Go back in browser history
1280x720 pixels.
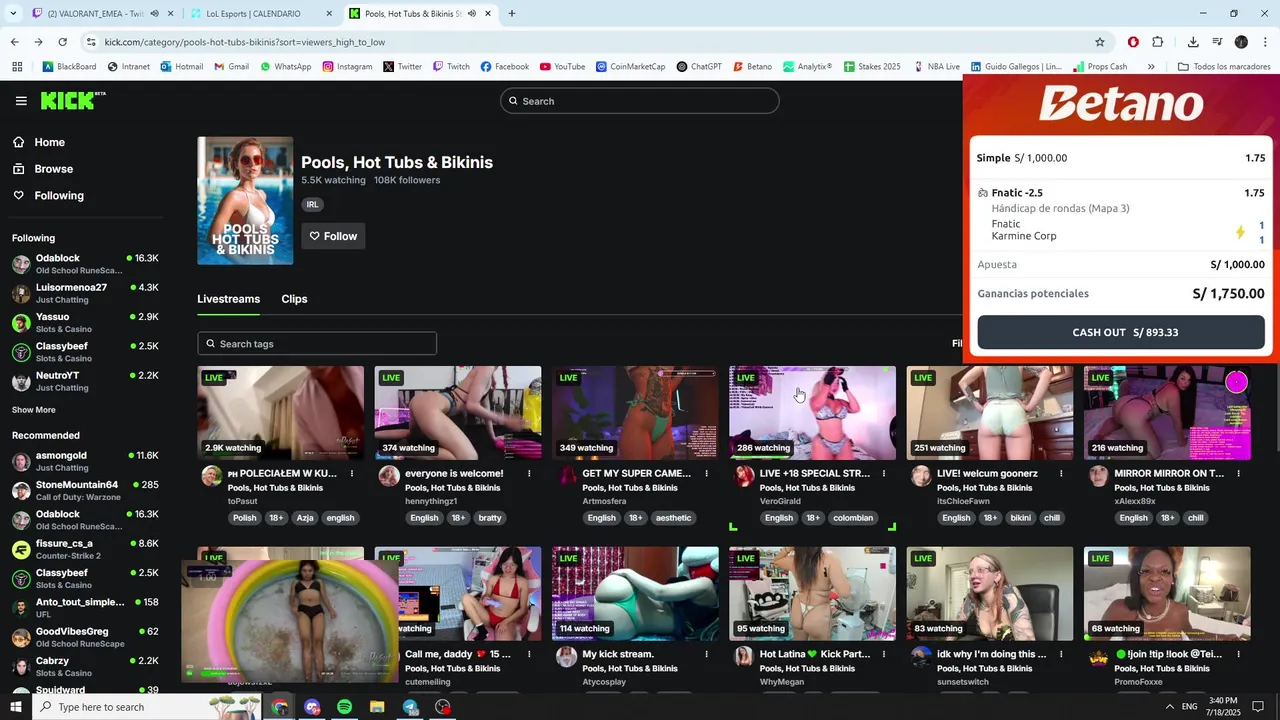14,42
